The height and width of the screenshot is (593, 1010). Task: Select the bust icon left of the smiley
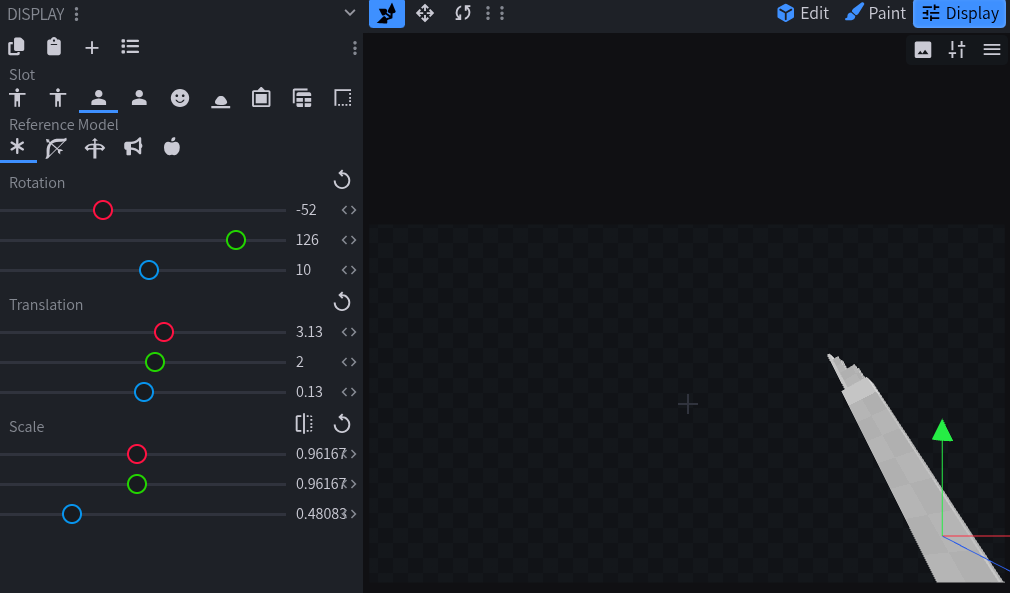coord(139,98)
